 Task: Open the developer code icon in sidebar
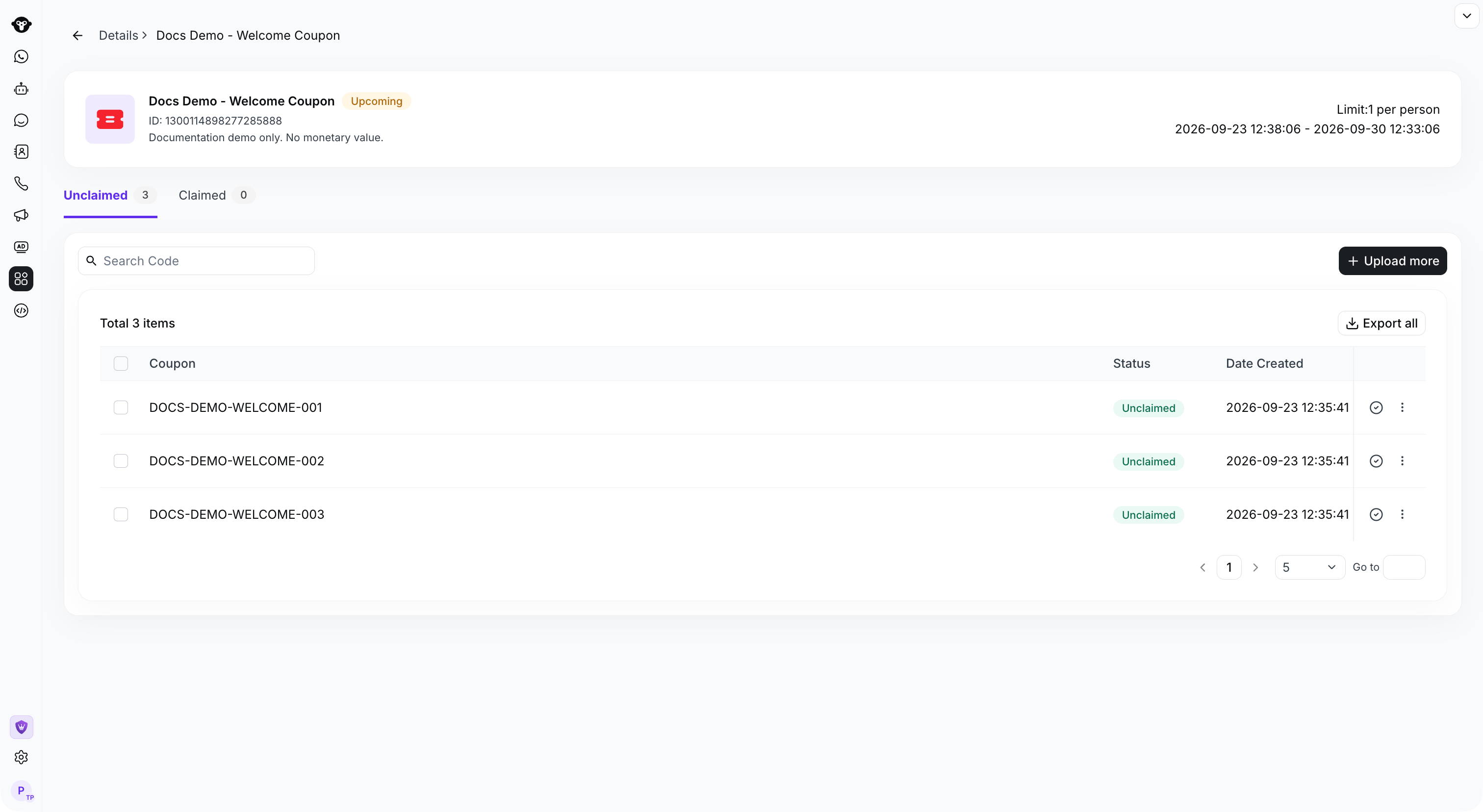point(21,311)
